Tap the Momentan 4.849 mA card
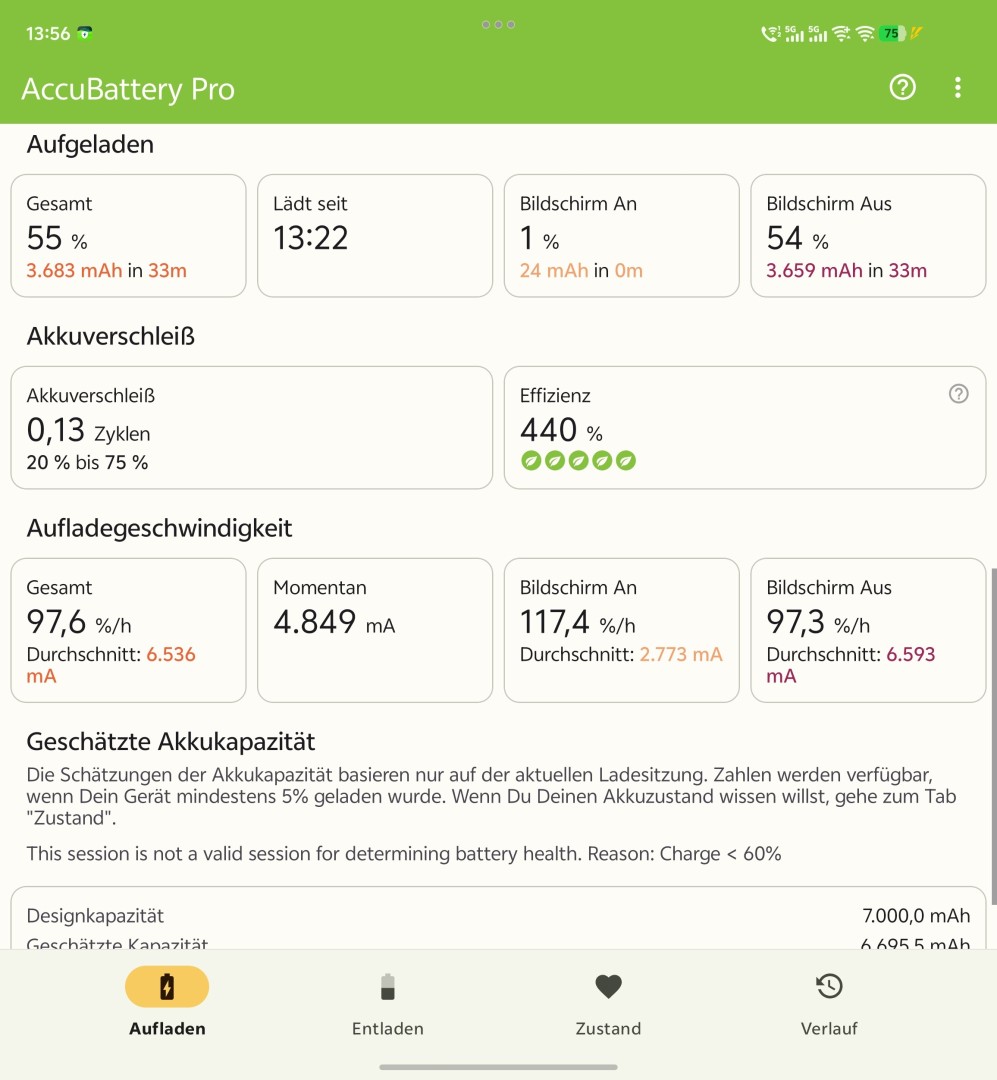Image resolution: width=997 pixels, height=1080 pixels. point(375,630)
